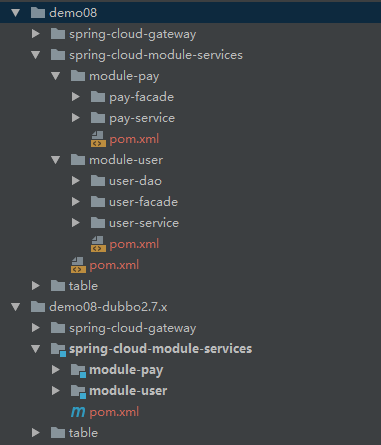Click folder icon of table under demo08-dubbo2.7.x

(58, 433)
